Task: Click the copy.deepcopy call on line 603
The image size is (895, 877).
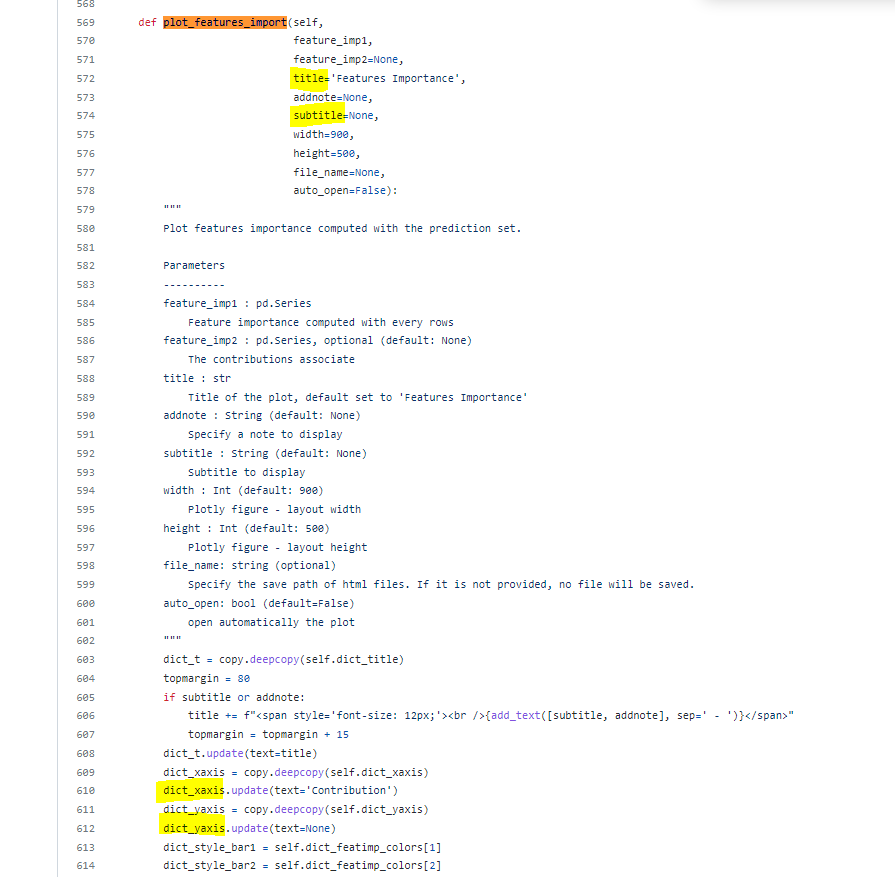Action: click(x=258, y=659)
